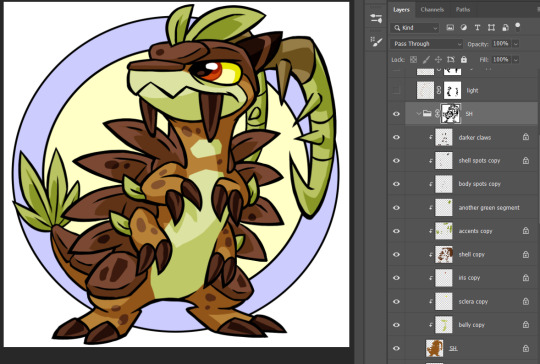Open the Kind filter dropdown

415,28
